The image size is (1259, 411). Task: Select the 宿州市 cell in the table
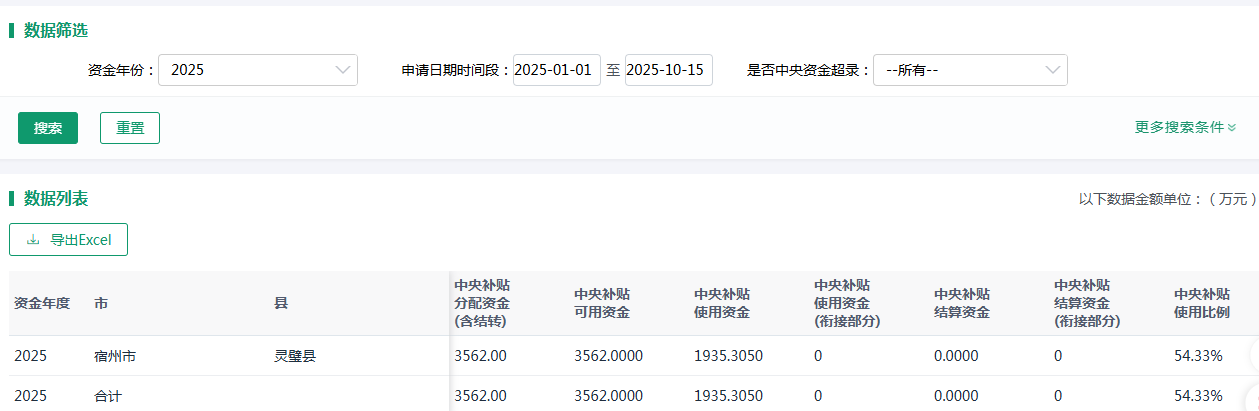[115, 356]
